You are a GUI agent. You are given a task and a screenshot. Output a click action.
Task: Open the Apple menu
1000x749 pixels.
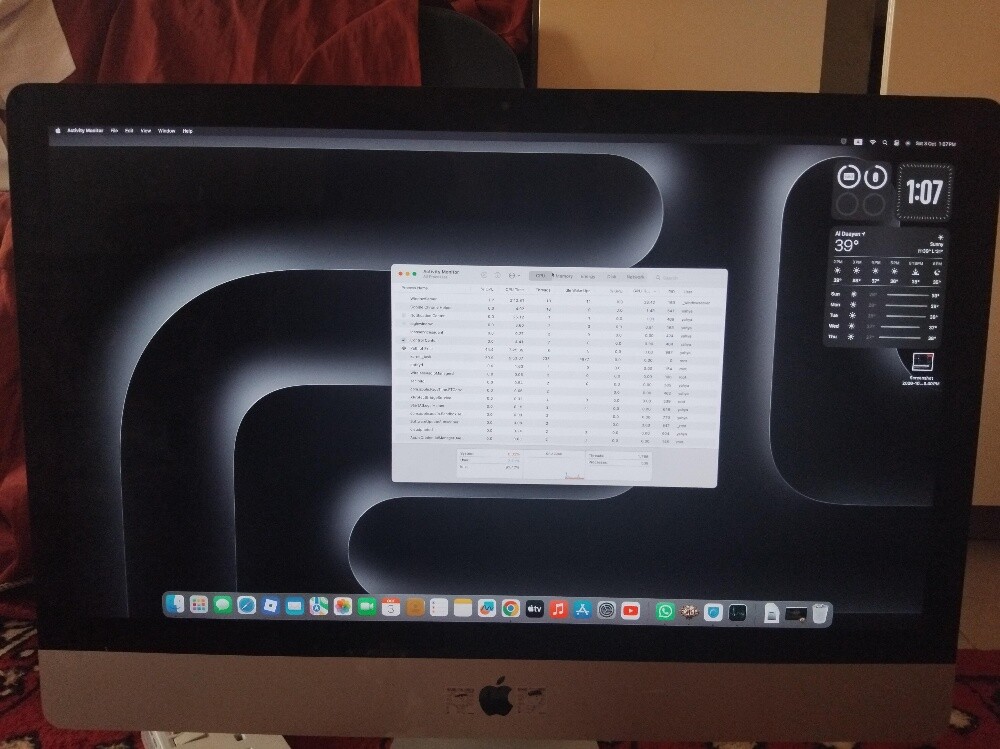point(58,130)
